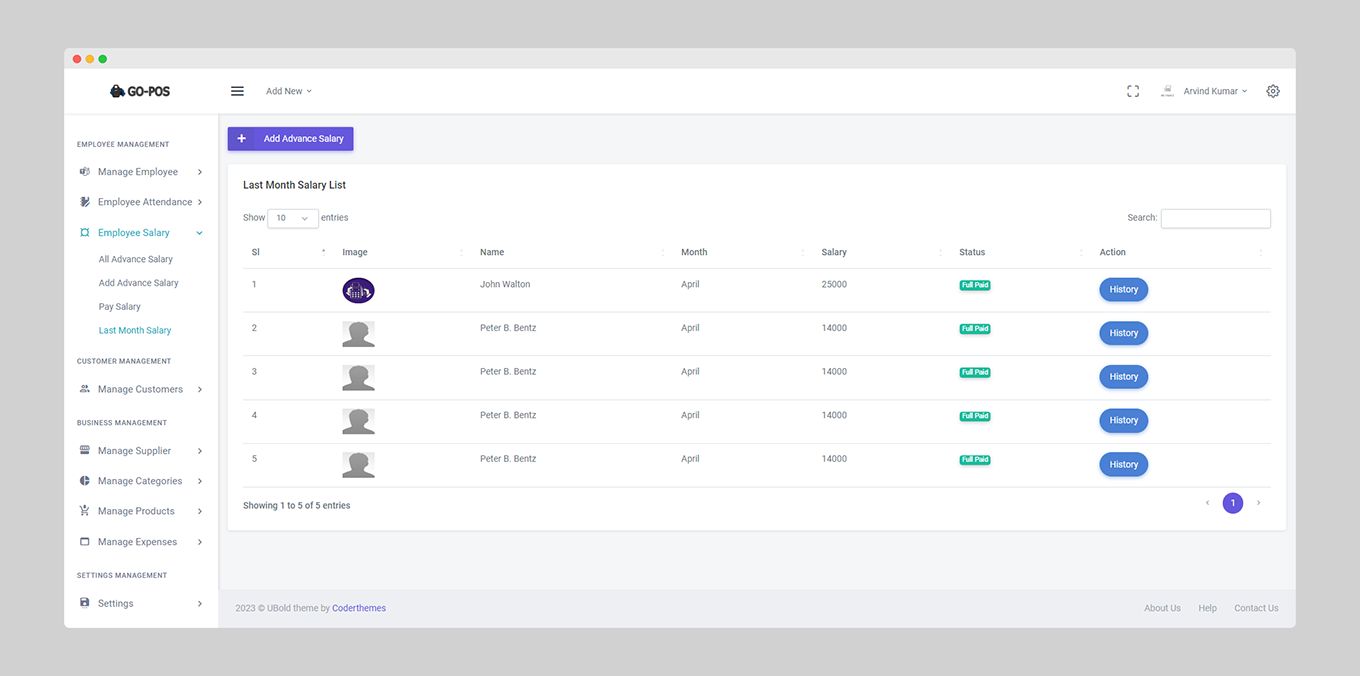Sort table by Salary column header
The height and width of the screenshot is (676, 1360).
click(882, 252)
